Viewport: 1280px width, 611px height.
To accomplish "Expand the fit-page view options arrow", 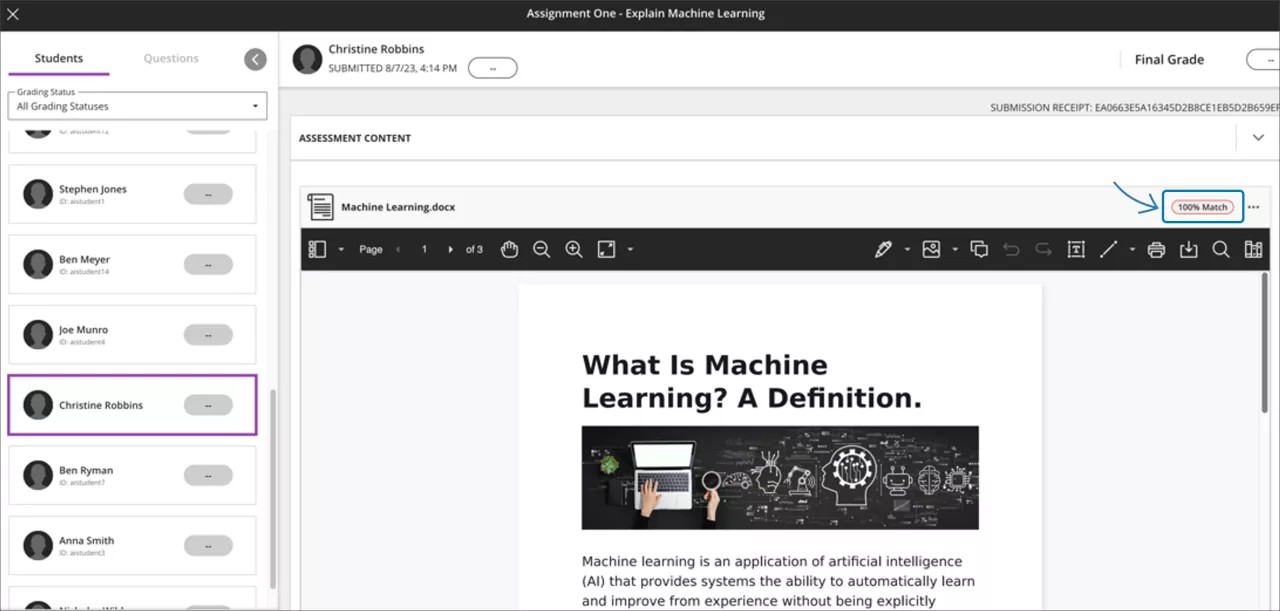I will [x=630, y=250].
